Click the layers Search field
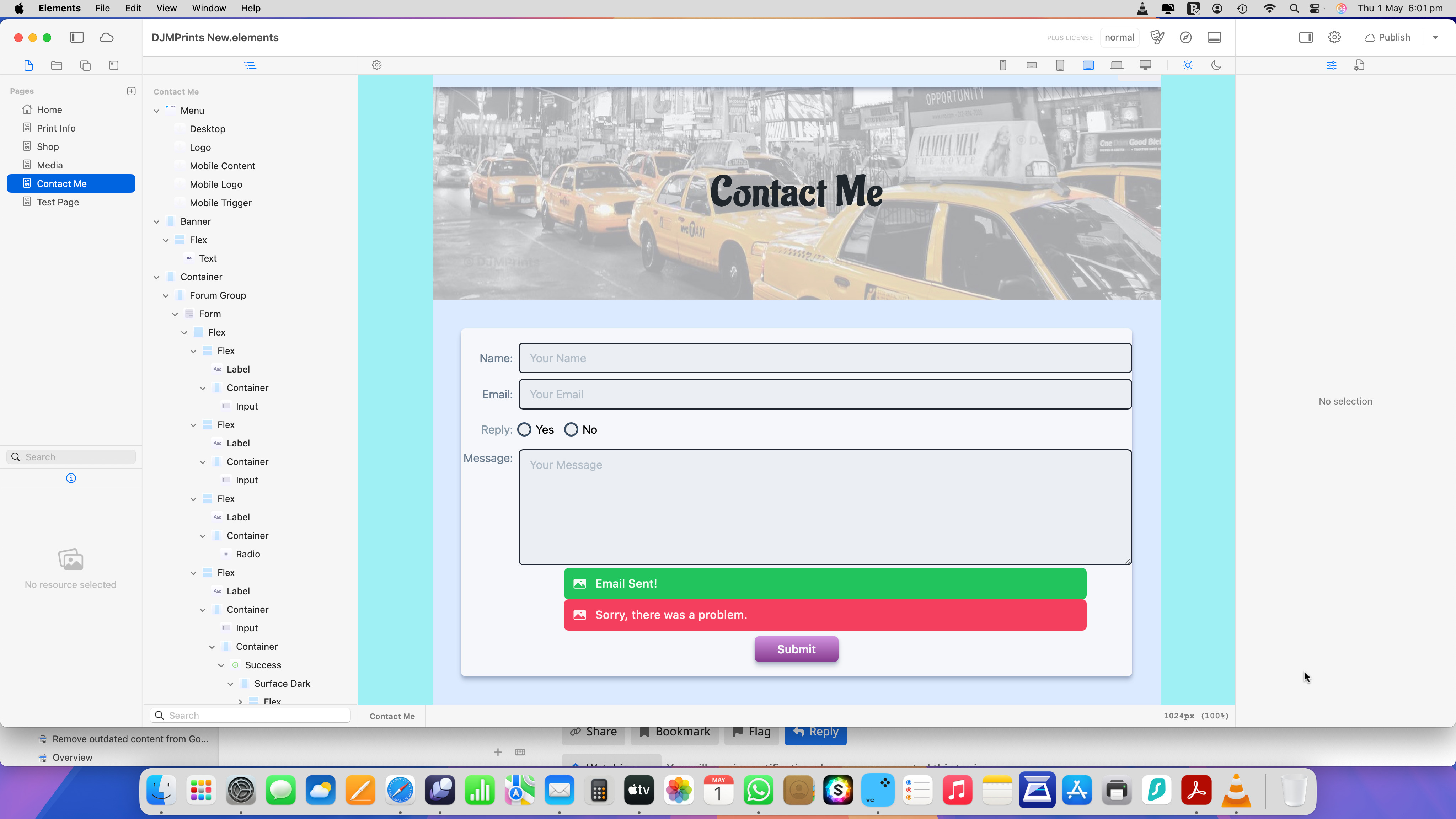Image resolution: width=1456 pixels, height=819 pixels. [x=250, y=715]
